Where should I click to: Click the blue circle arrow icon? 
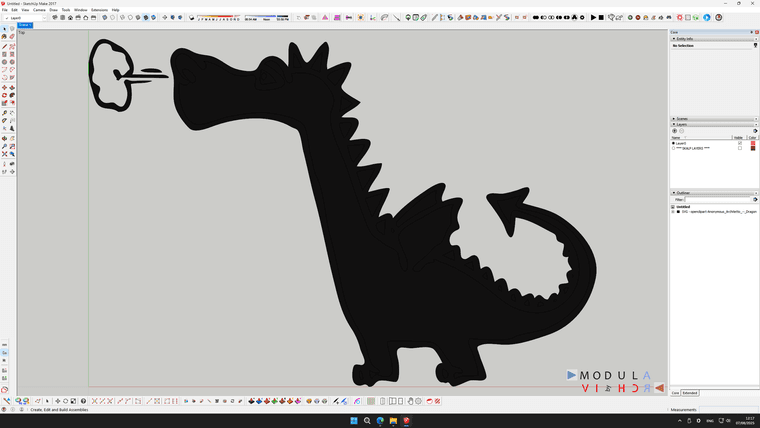click(707, 17)
